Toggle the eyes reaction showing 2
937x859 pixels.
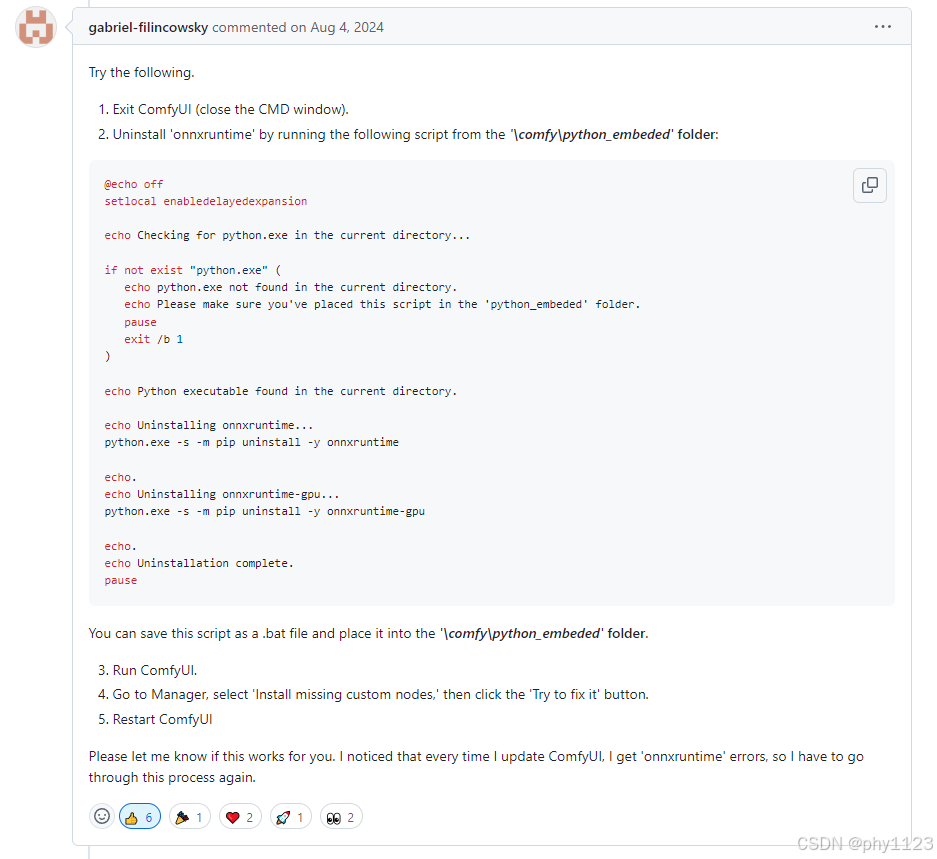[x=341, y=816]
